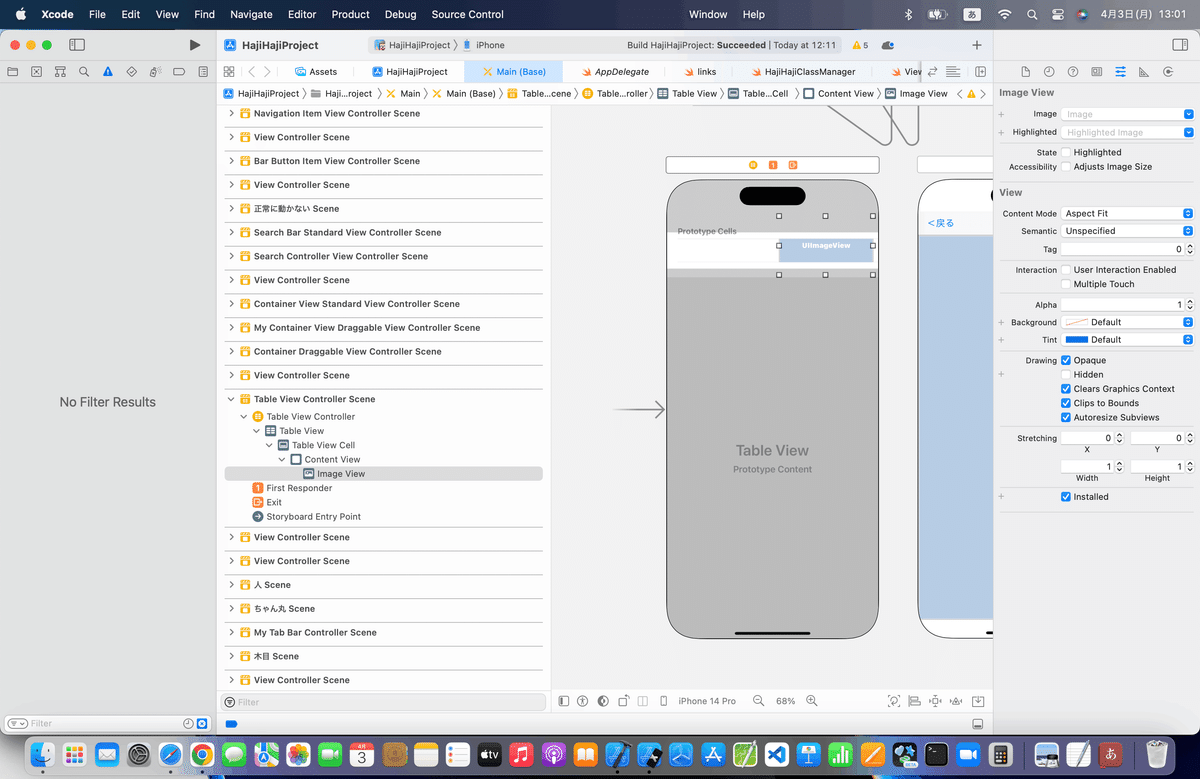Open the Semantic dropdown
Viewport: 1200px width, 779px height.
coord(1127,231)
